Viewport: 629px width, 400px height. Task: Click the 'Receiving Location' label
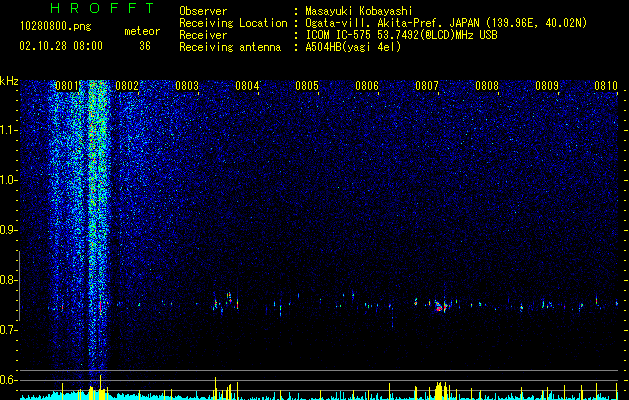pos(233,23)
